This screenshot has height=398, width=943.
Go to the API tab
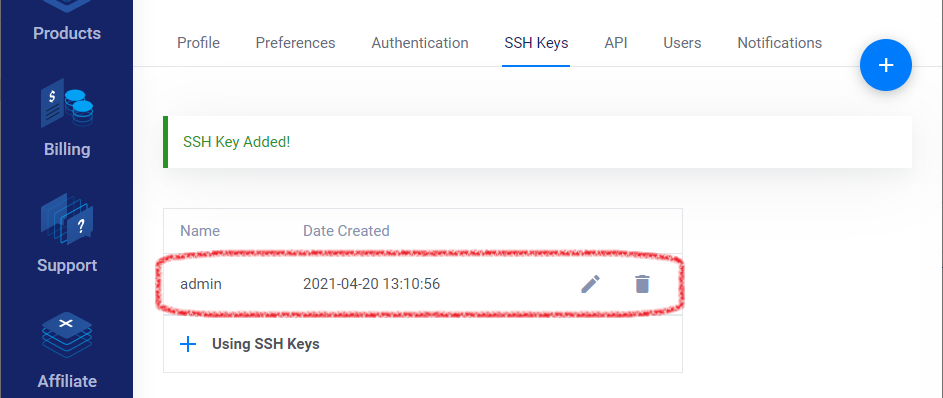[616, 43]
